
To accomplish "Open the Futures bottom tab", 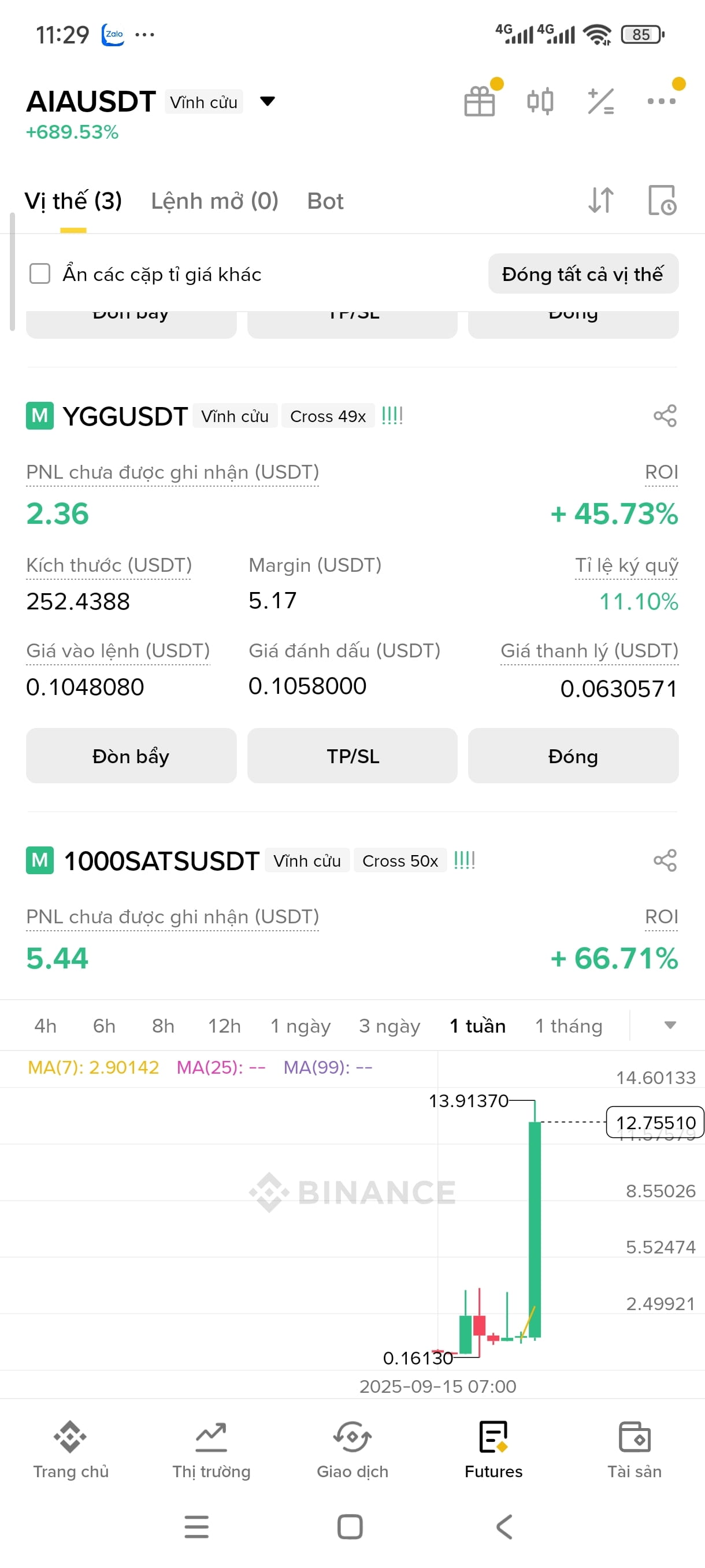I will [x=493, y=1450].
